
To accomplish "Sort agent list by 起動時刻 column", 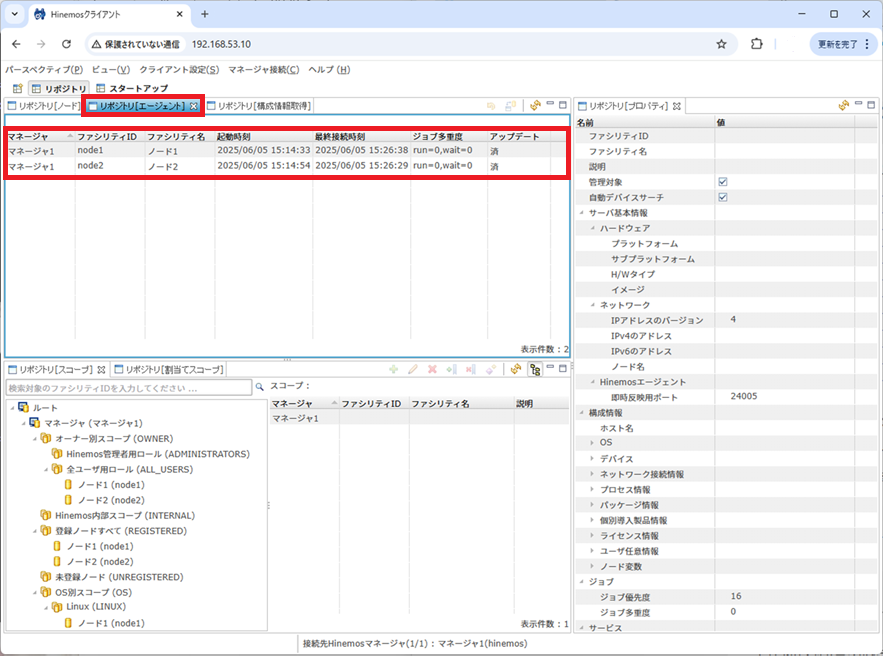I will point(264,136).
